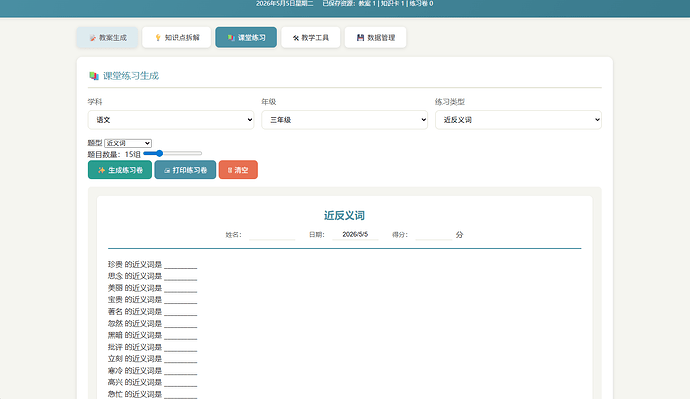The width and height of the screenshot is (690, 399).
Task: Open the 知识点拆解 tab
Action: click(176, 37)
